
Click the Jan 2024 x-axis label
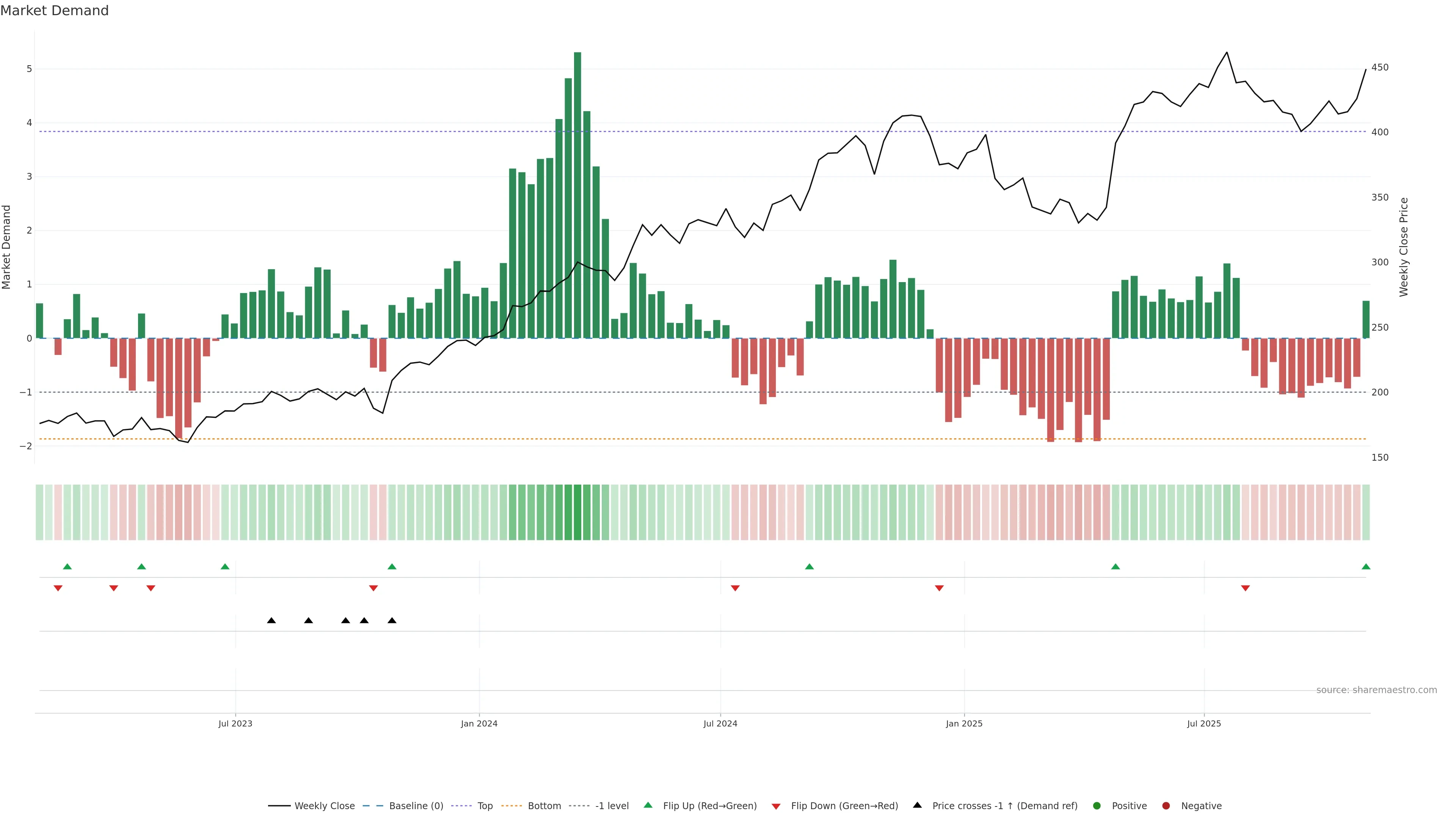479,724
